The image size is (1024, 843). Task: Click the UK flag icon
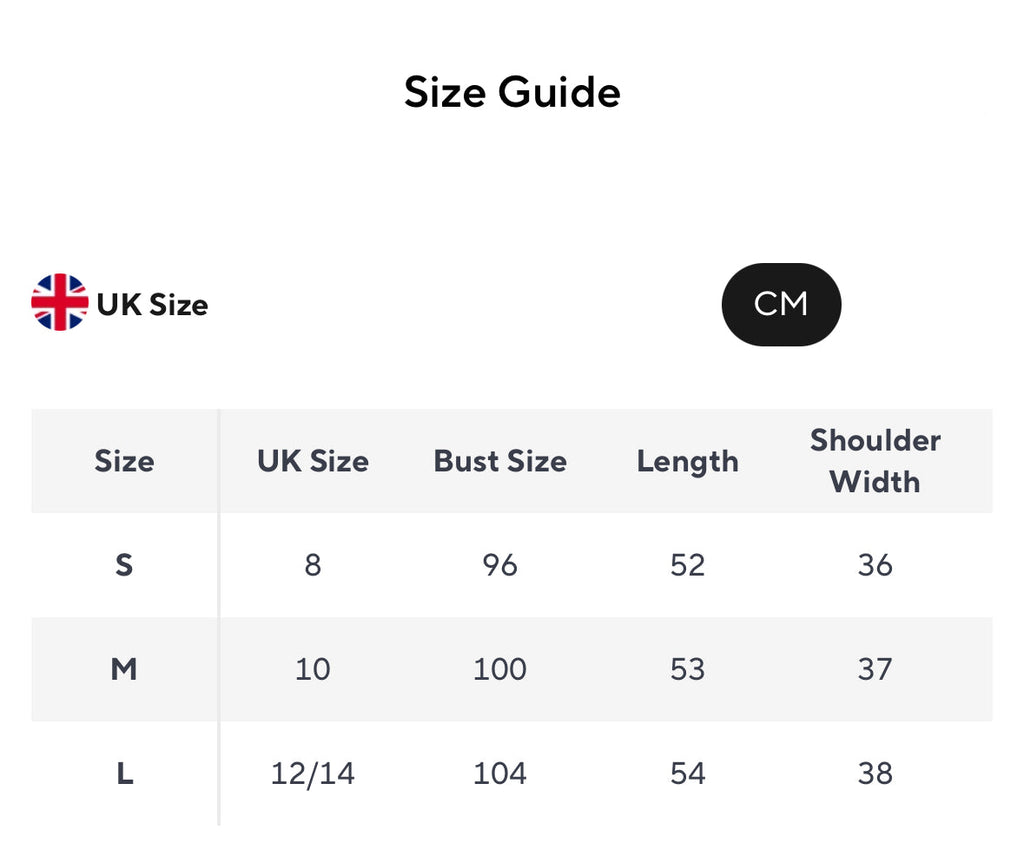[60, 302]
